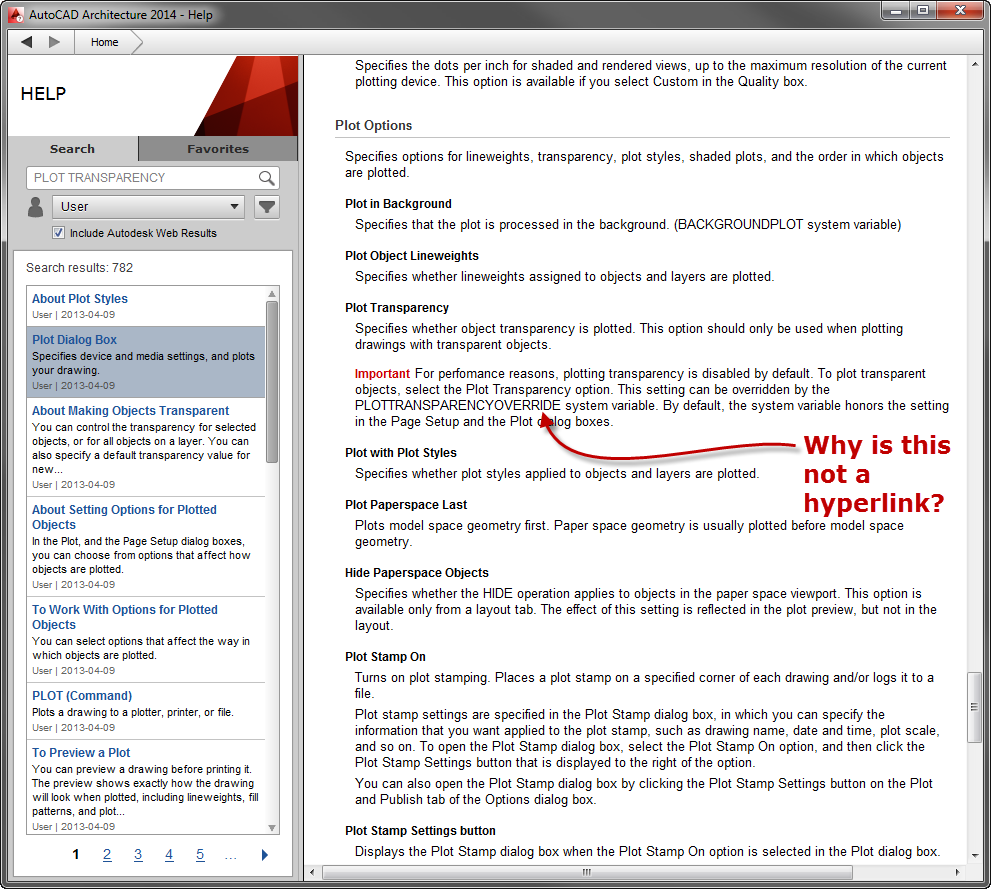Open the Home breadcrumb
The image size is (991, 889).
tap(104, 42)
